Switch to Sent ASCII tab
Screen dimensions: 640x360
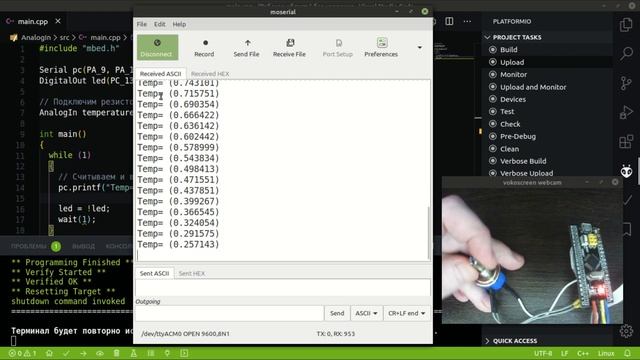154,273
